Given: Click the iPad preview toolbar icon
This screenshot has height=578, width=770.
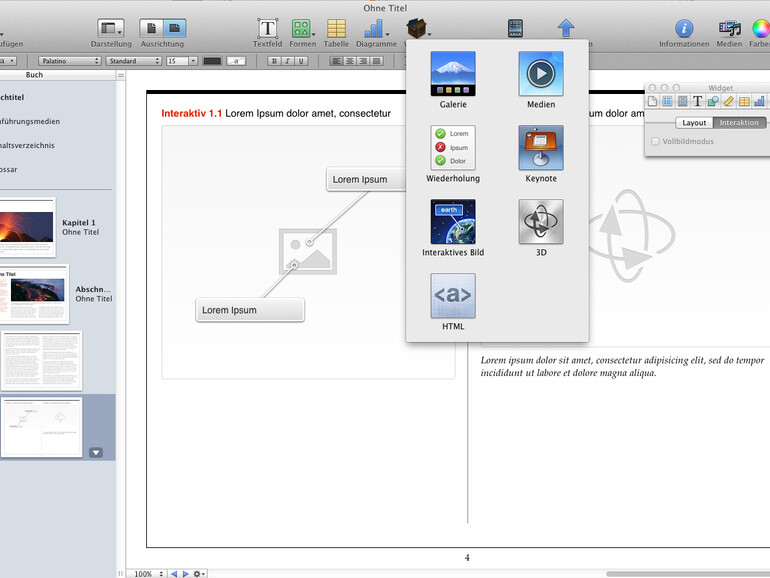Looking at the screenshot, I should [515, 28].
